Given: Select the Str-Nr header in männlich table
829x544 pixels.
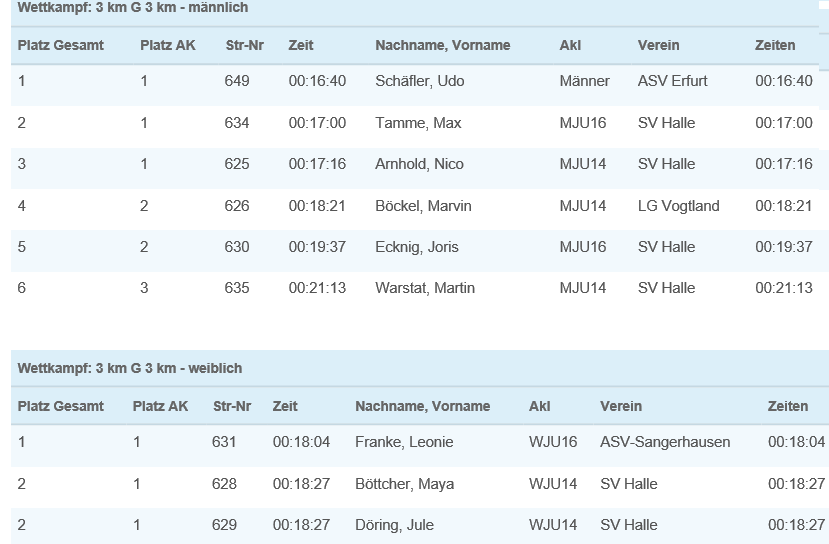Looking at the screenshot, I should (244, 45).
